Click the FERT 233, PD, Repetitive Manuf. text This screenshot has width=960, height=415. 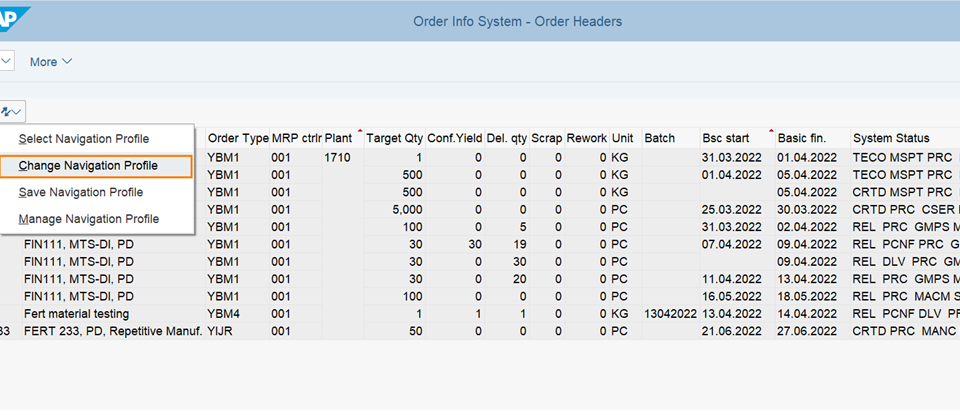113,332
